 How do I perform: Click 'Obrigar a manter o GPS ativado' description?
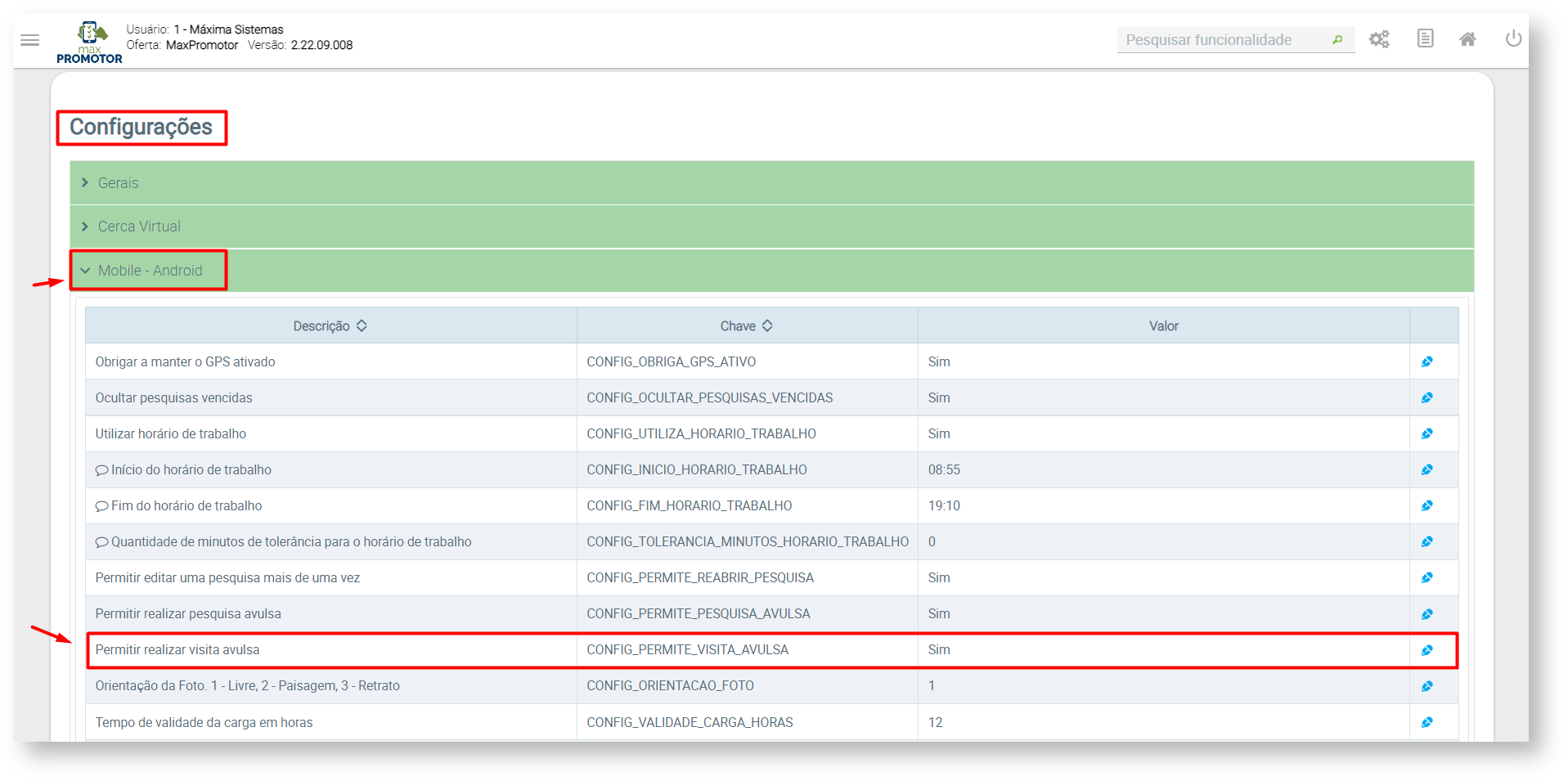tap(185, 361)
